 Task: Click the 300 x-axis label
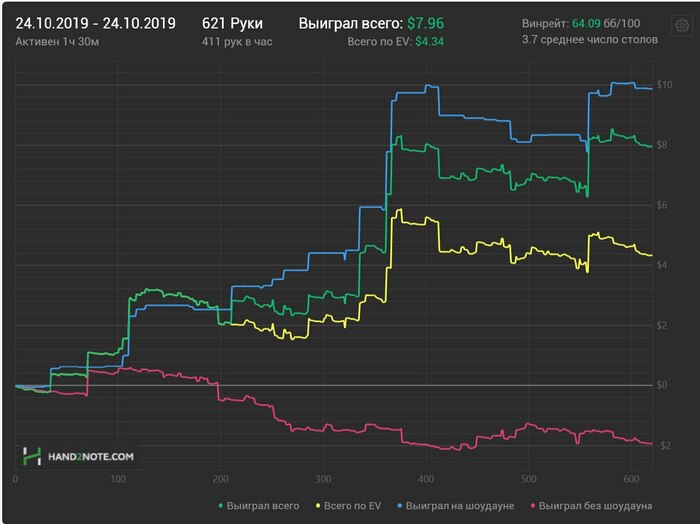323,479
